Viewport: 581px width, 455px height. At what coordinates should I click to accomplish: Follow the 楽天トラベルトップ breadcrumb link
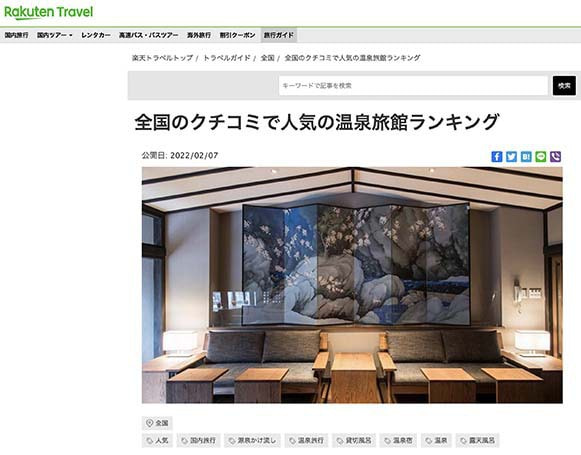pos(162,58)
